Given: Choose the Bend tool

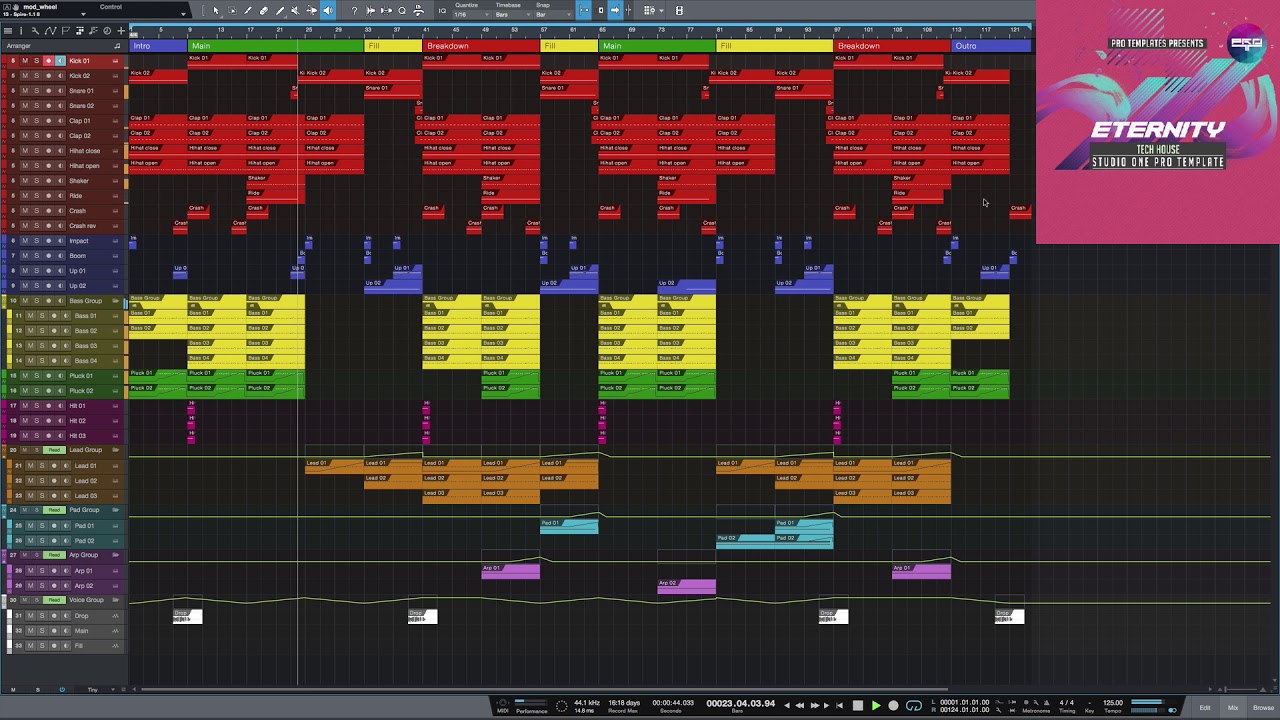Looking at the screenshot, I should tap(311, 11).
